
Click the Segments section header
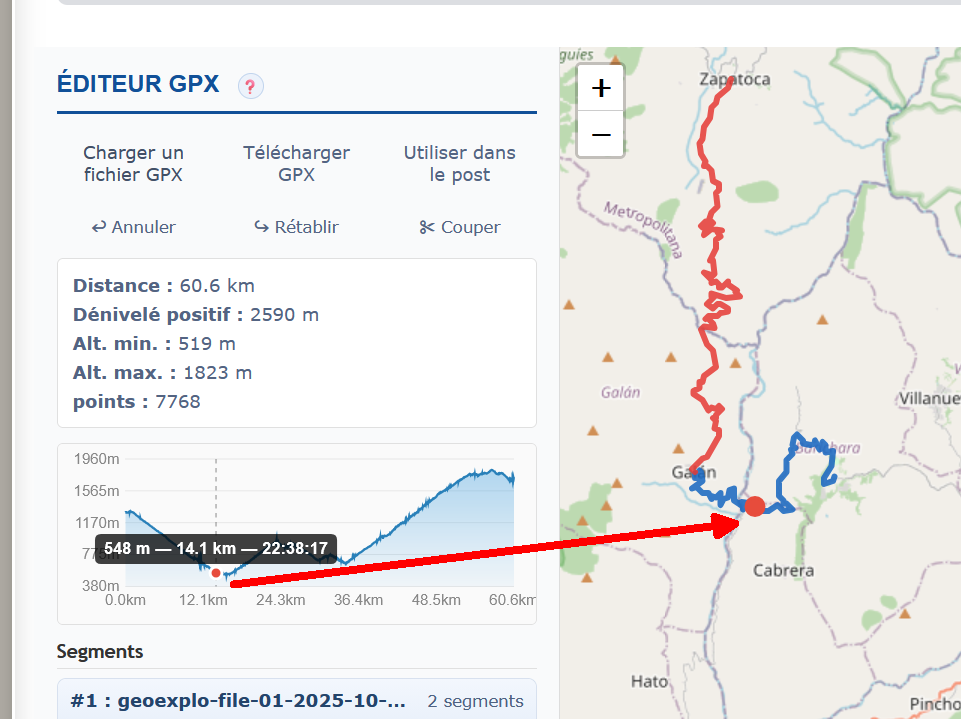(x=100, y=652)
